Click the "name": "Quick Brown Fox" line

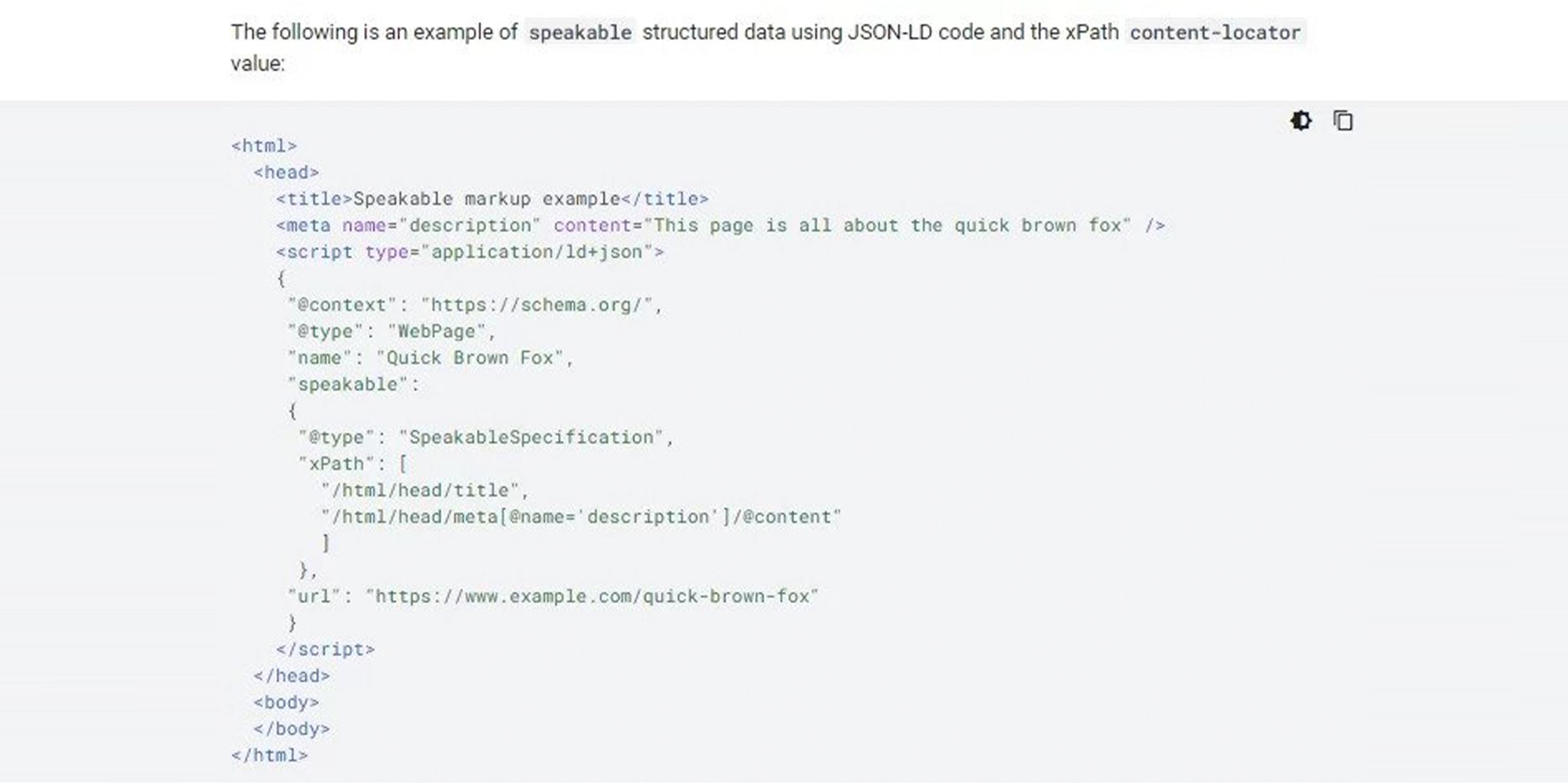coord(431,358)
